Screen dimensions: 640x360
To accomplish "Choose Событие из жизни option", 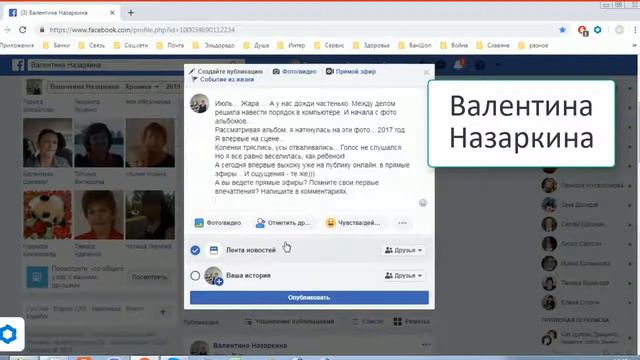I will (x=223, y=79).
